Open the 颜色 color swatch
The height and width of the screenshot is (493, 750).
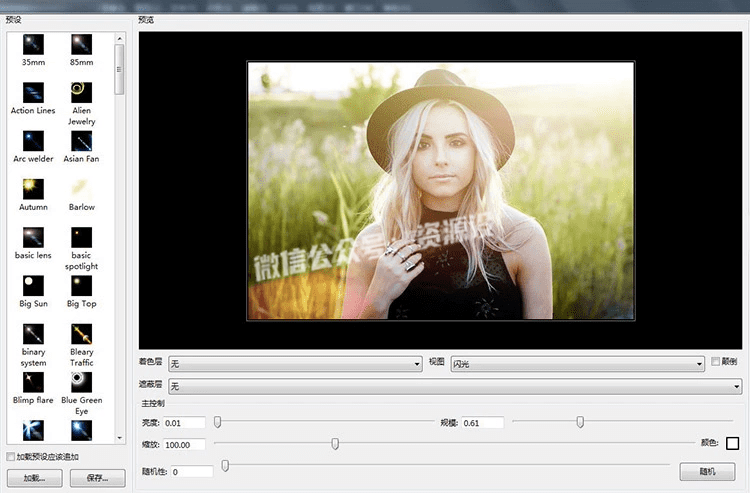click(x=732, y=443)
